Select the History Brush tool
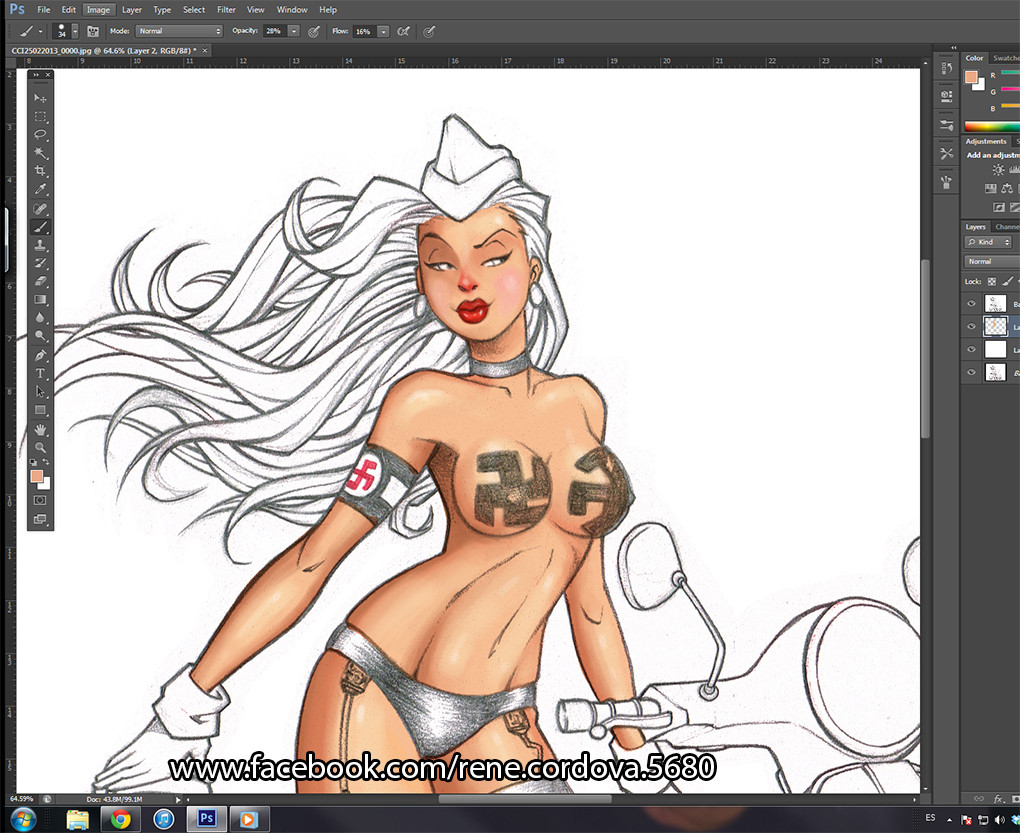 (40, 263)
